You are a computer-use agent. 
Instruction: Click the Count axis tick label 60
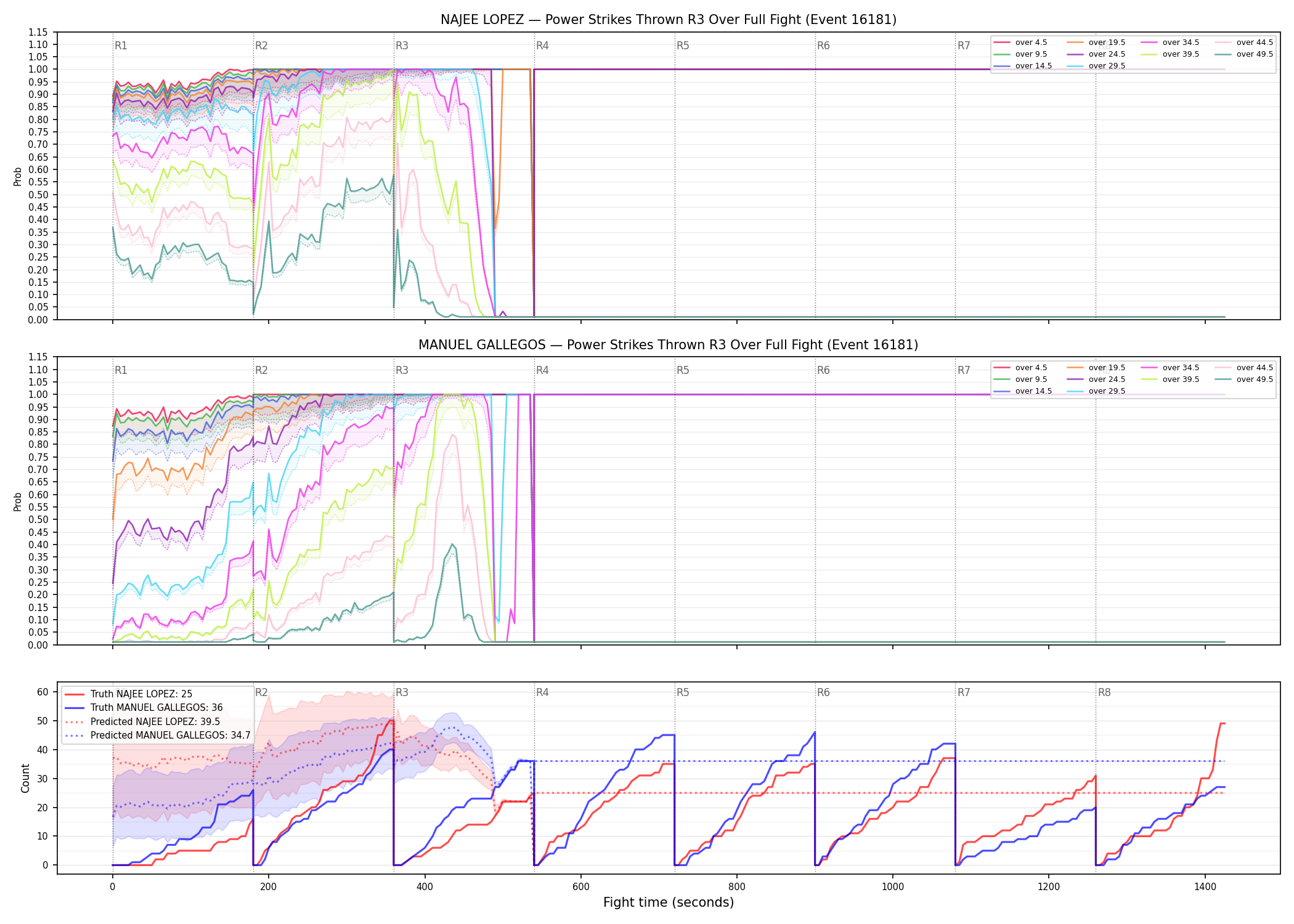[43, 692]
